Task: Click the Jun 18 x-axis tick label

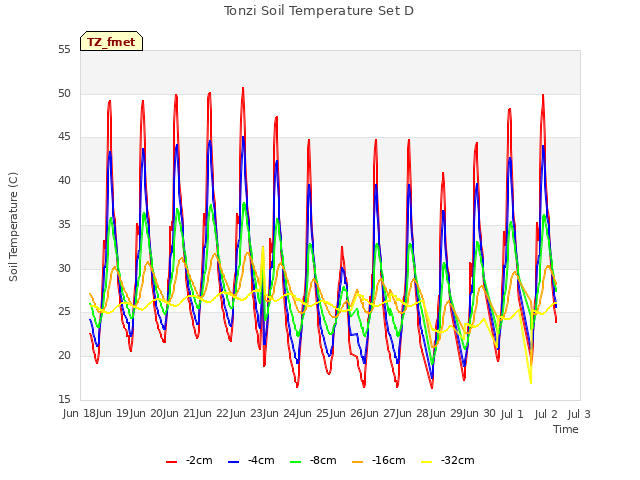Action: pyautogui.click(x=80, y=414)
